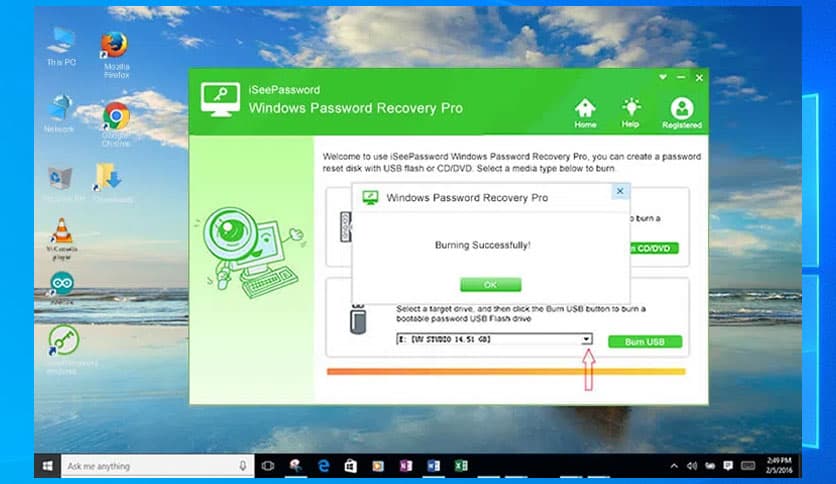Open the Windows Store taskbar icon
Viewport: 836px width, 484px height.
pos(350,466)
